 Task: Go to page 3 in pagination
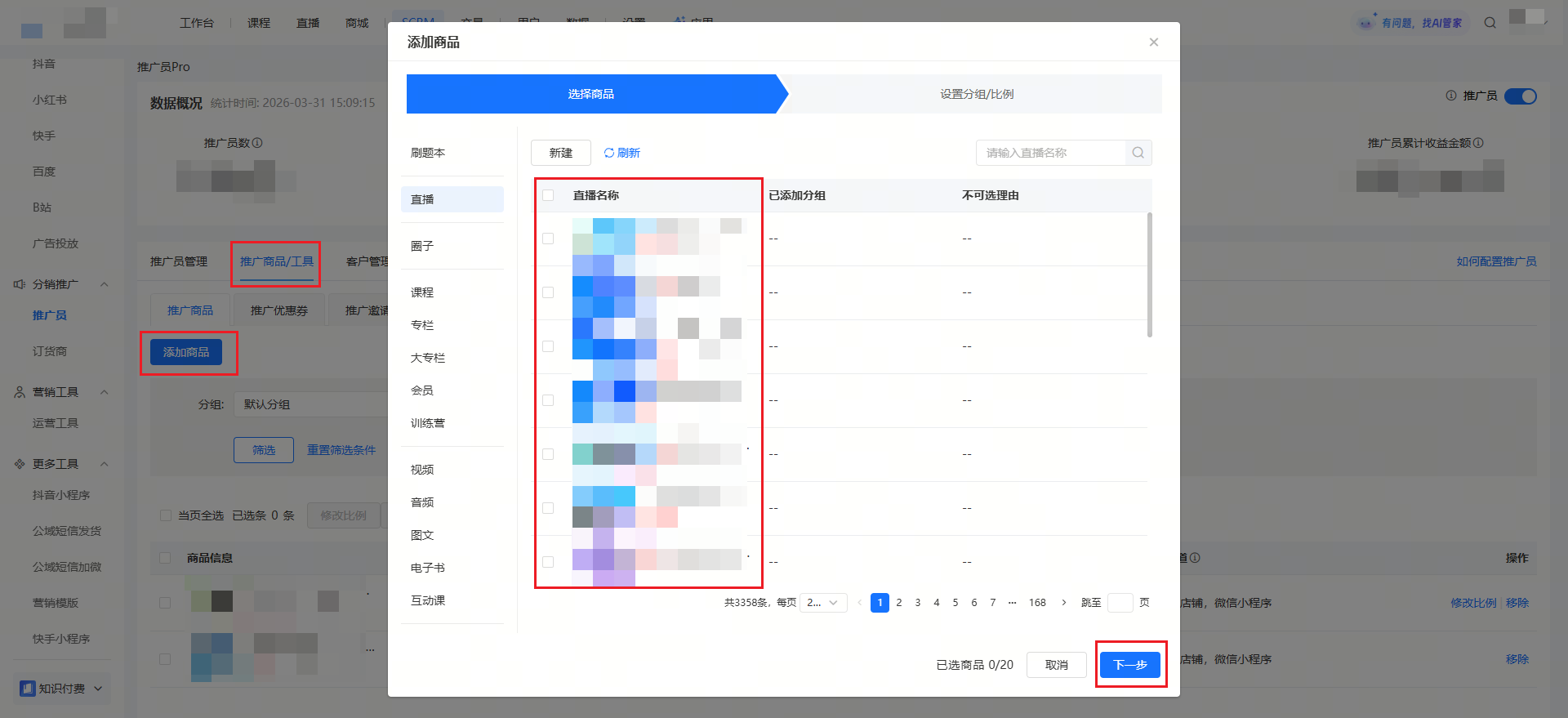[x=918, y=603]
